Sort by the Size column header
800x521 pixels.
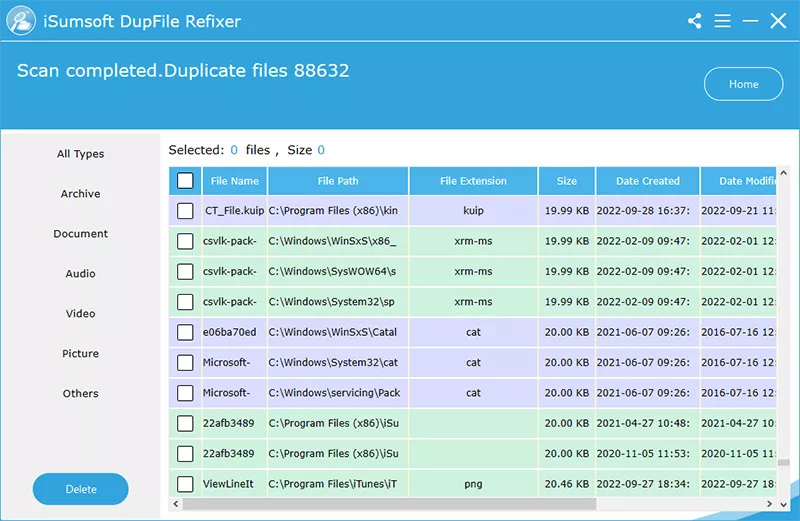click(567, 181)
